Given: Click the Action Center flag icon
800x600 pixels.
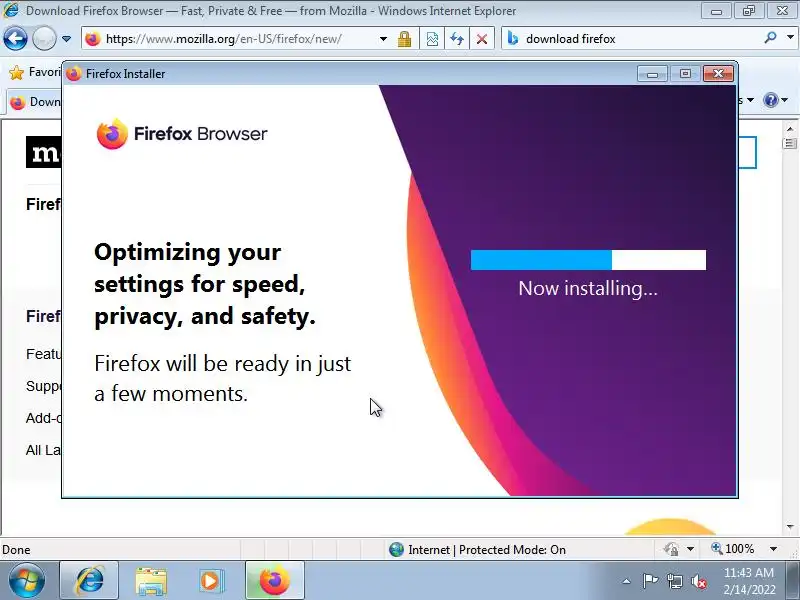Looking at the screenshot, I should pyautogui.click(x=650, y=581).
